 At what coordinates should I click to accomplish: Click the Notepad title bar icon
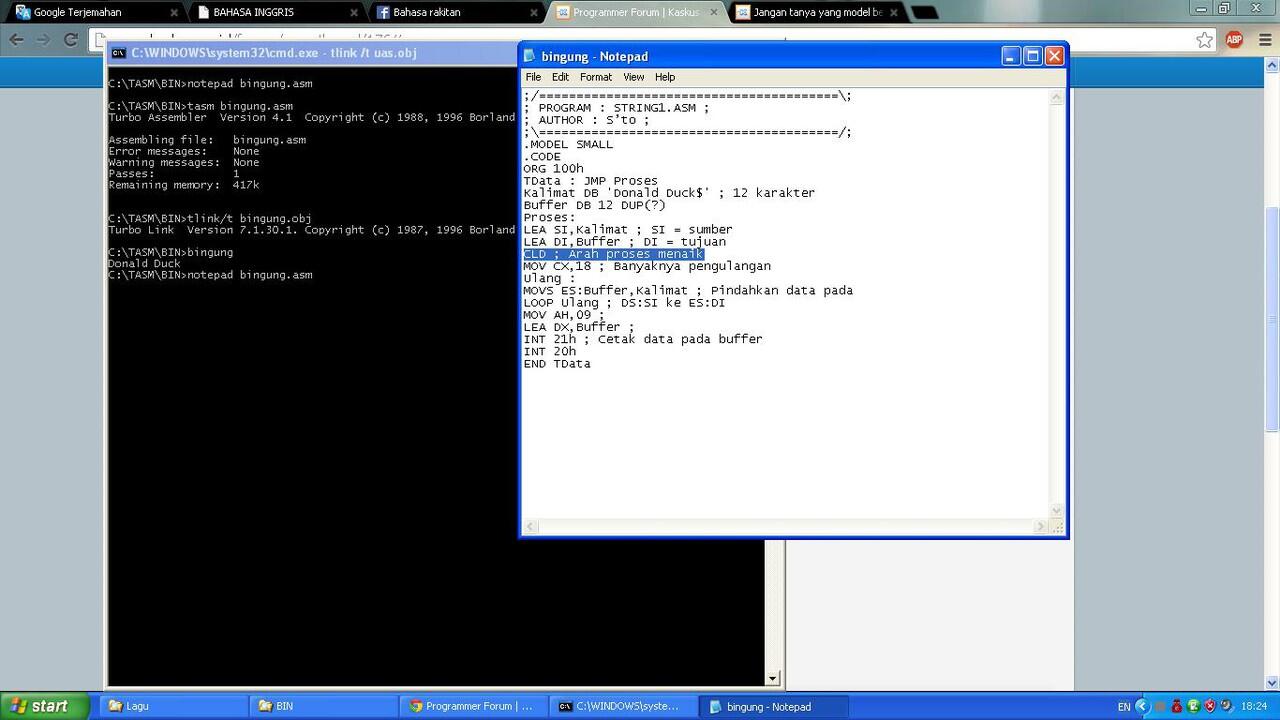click(530, 56)
